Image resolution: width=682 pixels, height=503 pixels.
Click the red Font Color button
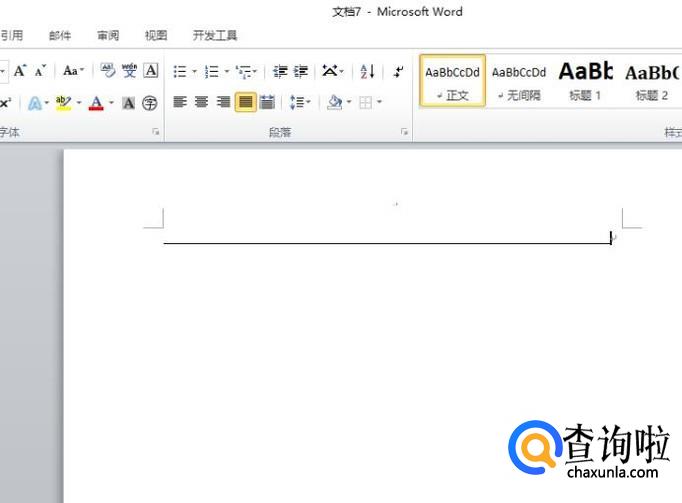pyautogui.click(x=96, y=103)
